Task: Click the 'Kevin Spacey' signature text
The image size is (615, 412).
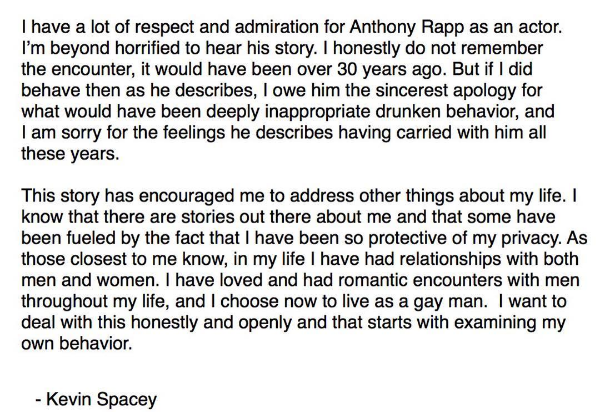Action: click(x=102, y=399)
